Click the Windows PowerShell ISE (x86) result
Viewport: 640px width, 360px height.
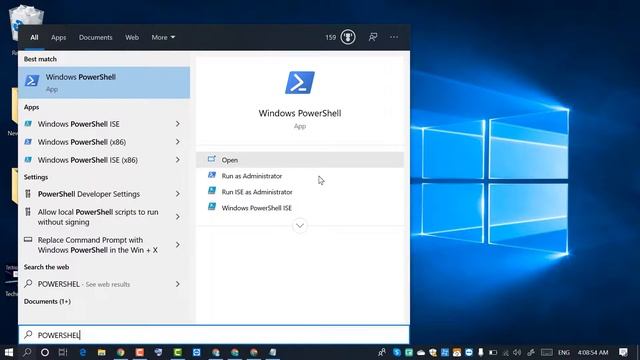[87, 160]
